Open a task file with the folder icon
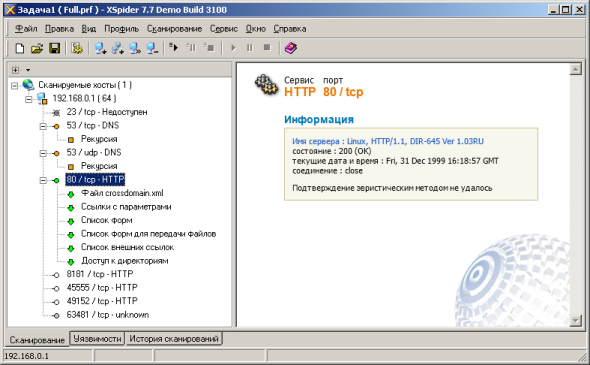 pyautogui.click(x=37, y=48)
